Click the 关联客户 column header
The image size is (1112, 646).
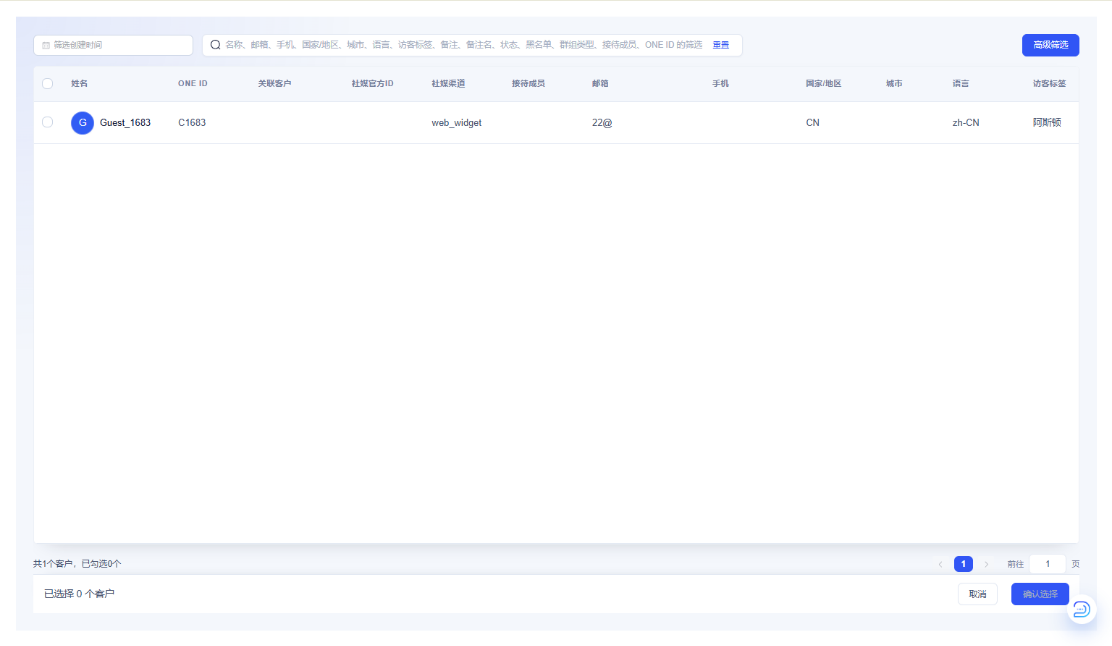tap(274, 84)
